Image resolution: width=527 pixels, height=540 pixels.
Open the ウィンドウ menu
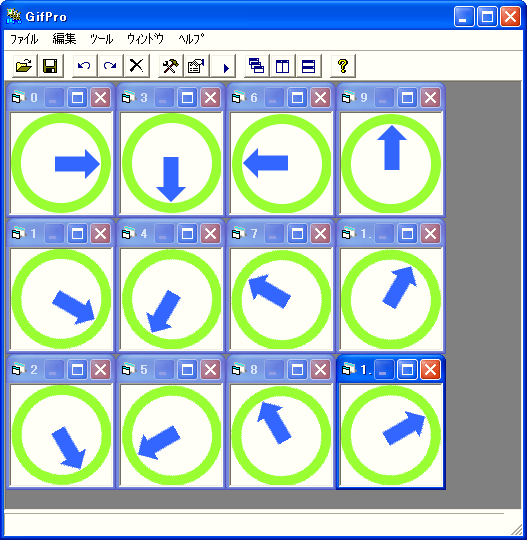(145, 39)
